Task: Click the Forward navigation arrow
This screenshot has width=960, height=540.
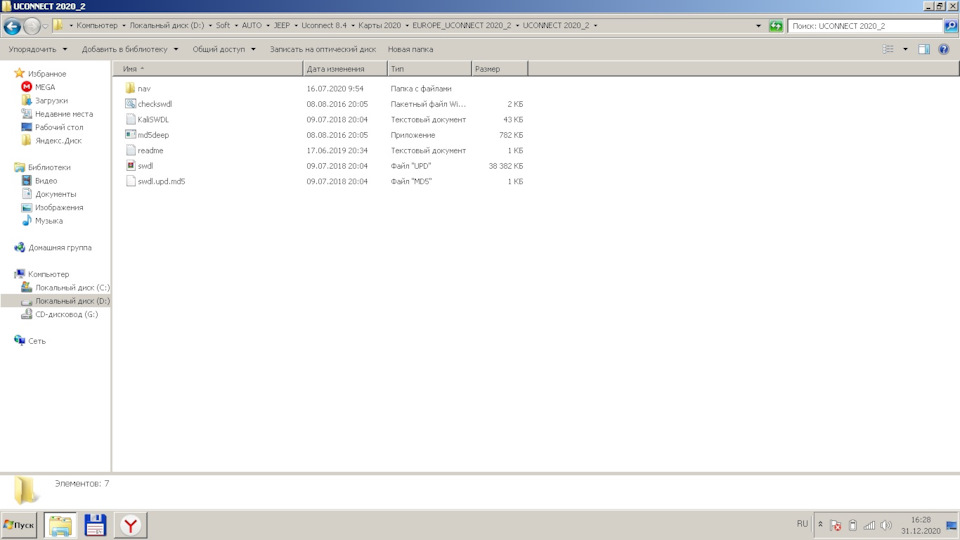Action: [x=32, y=26]
